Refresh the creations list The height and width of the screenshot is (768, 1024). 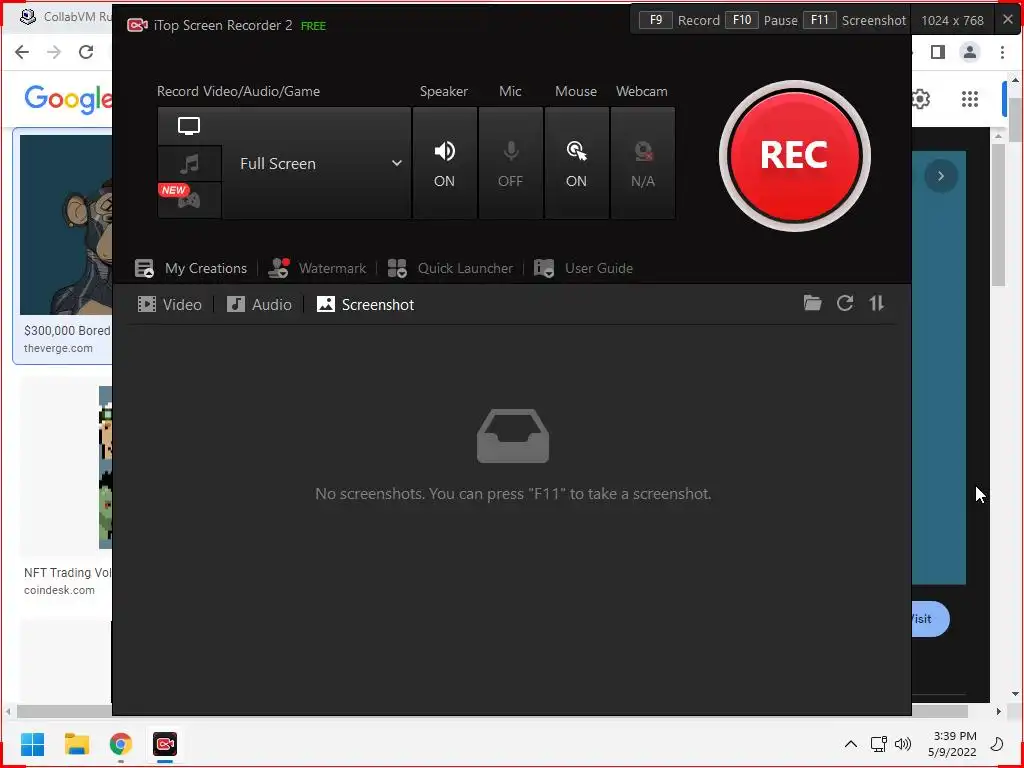click(x=845, y=303)
